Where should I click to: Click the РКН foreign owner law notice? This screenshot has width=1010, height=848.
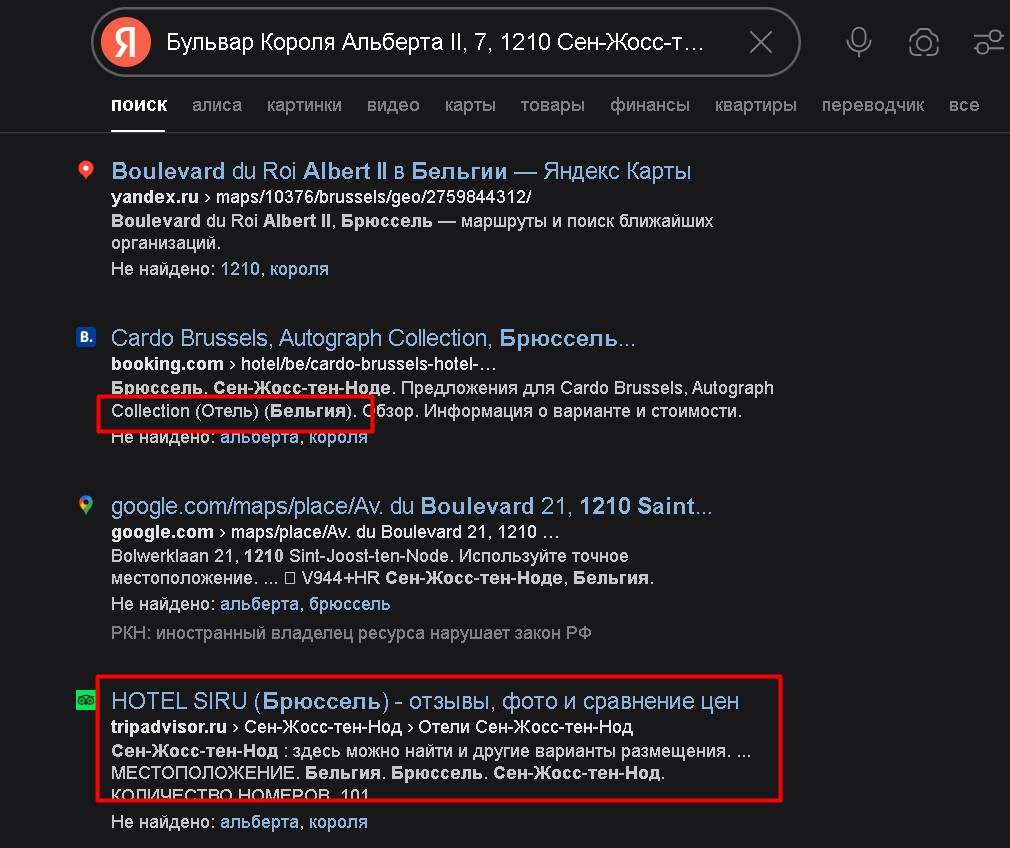click(x=351, y=633)
